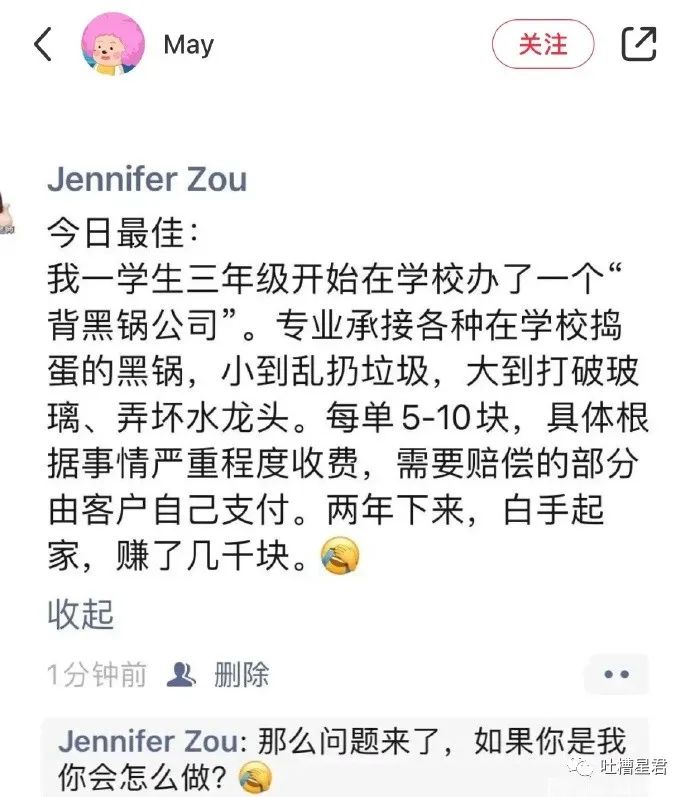Tap the 吐槽星君 watermark text

pos(633,766)
